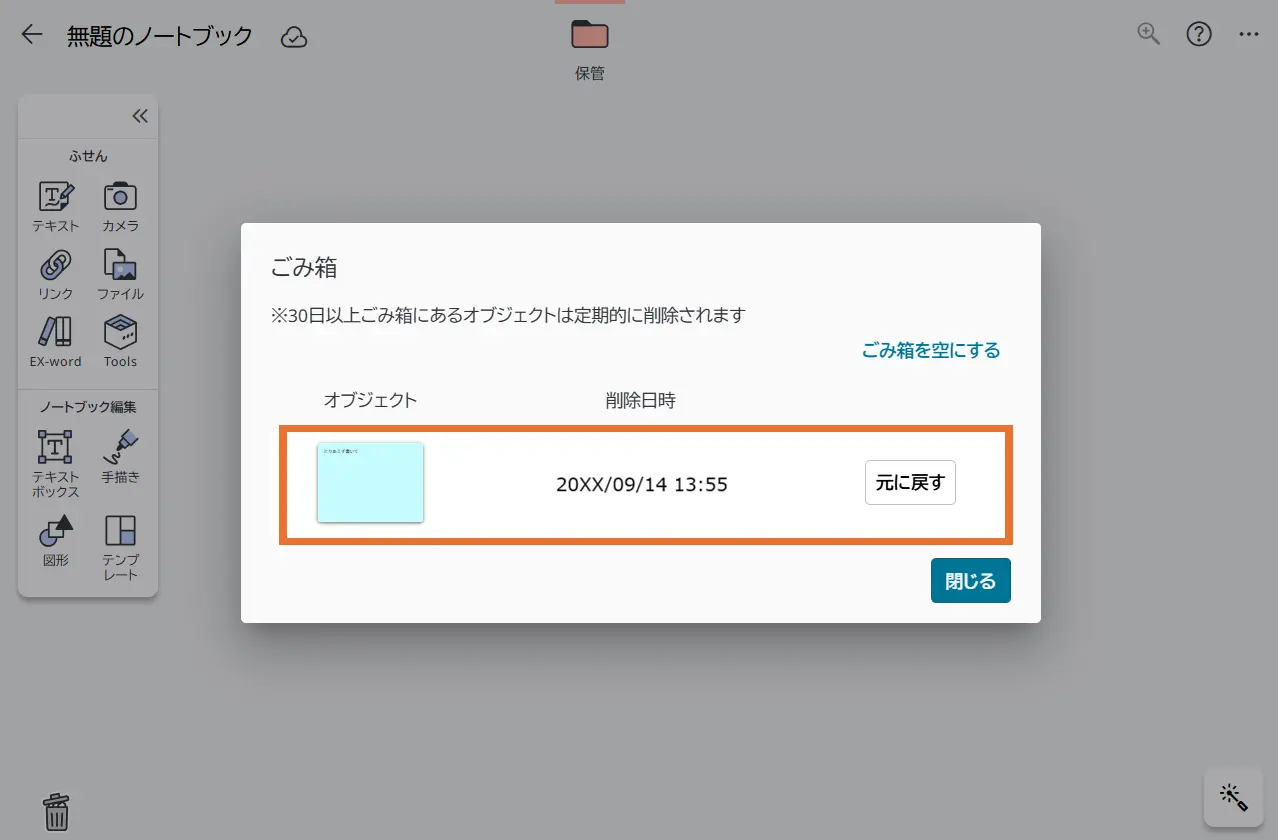Select the テキスト sticky note tool
1278x840 pixels.
click(56, 206)
